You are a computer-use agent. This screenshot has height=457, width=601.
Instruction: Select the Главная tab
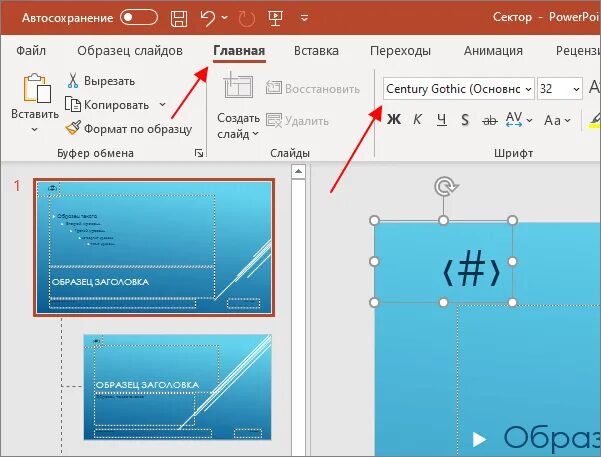pos(239,51)
